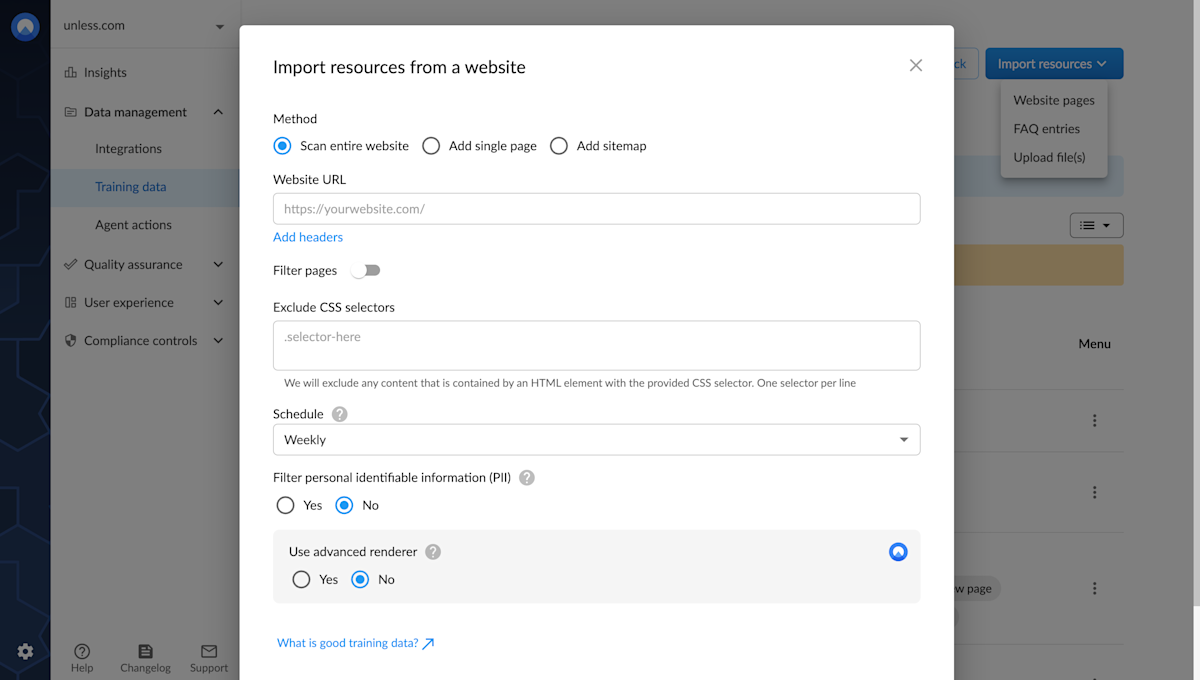The image size is (1200, 680).
Task: Click the Add headers link
Action: coord(308,237)
